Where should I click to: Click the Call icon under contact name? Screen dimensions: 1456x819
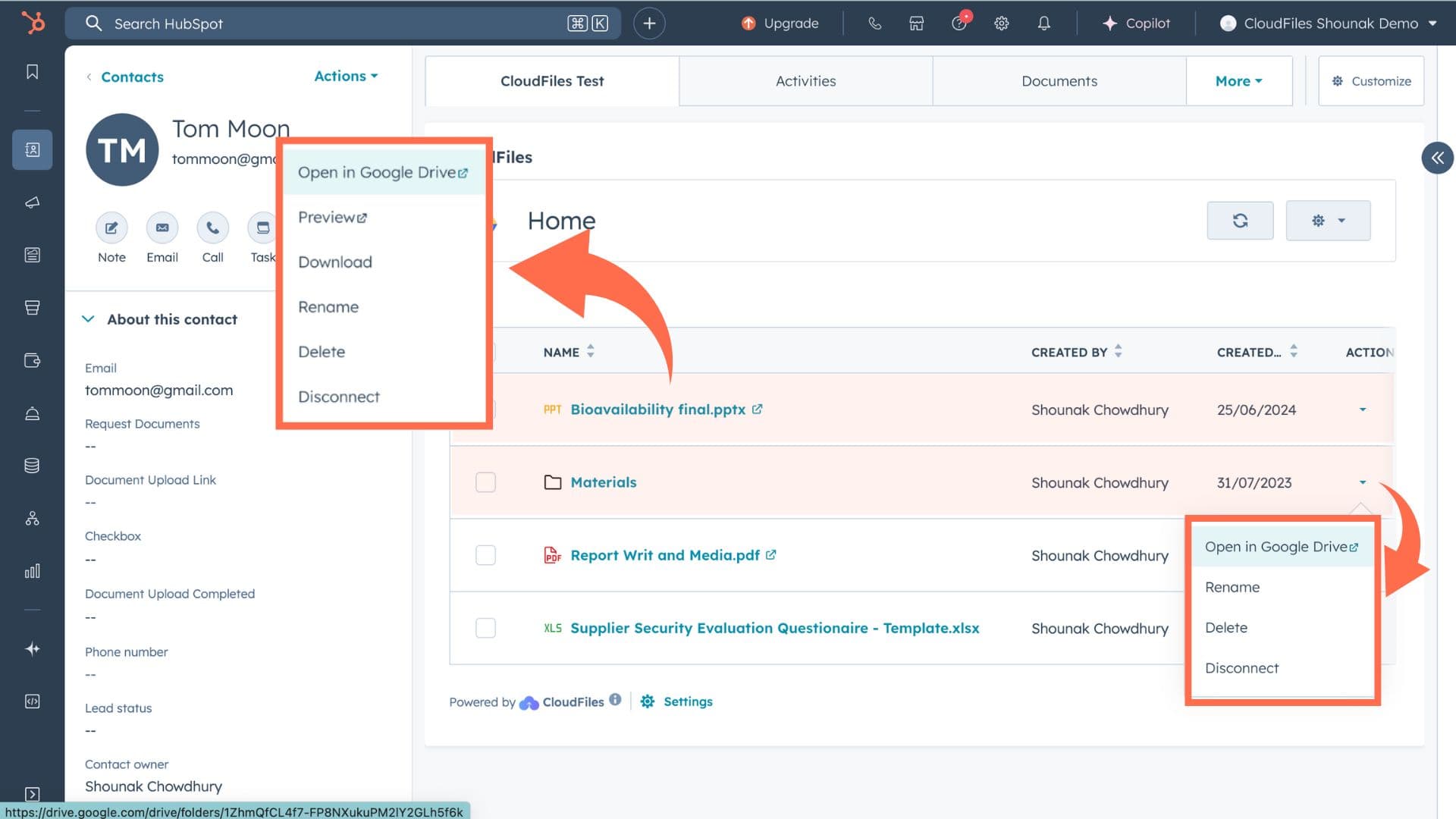coord(212,227)
